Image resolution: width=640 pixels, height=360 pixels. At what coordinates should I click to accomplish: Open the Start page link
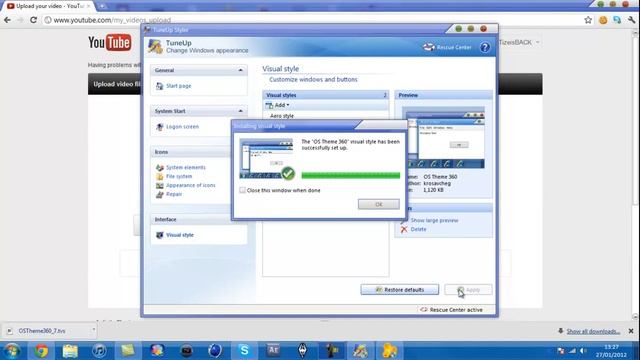click(178, 86)
